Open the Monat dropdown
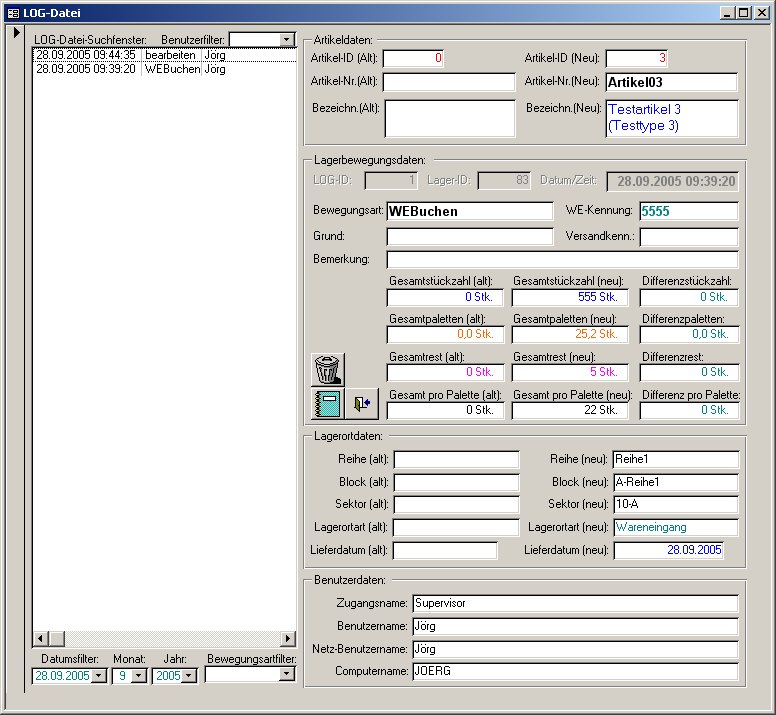776x715 pixels. click(x=140, y=675)
